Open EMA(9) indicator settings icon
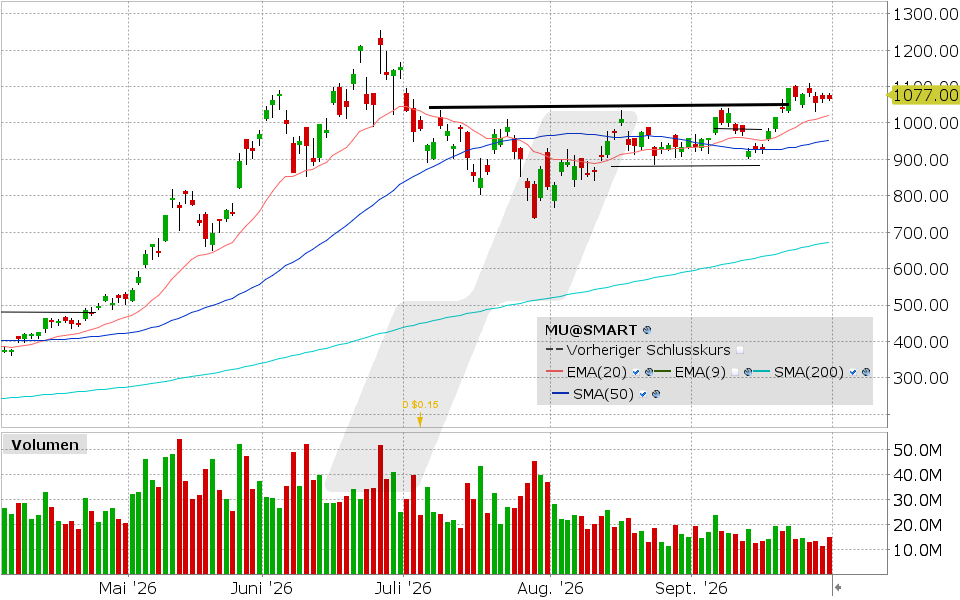 coord(748,372)
